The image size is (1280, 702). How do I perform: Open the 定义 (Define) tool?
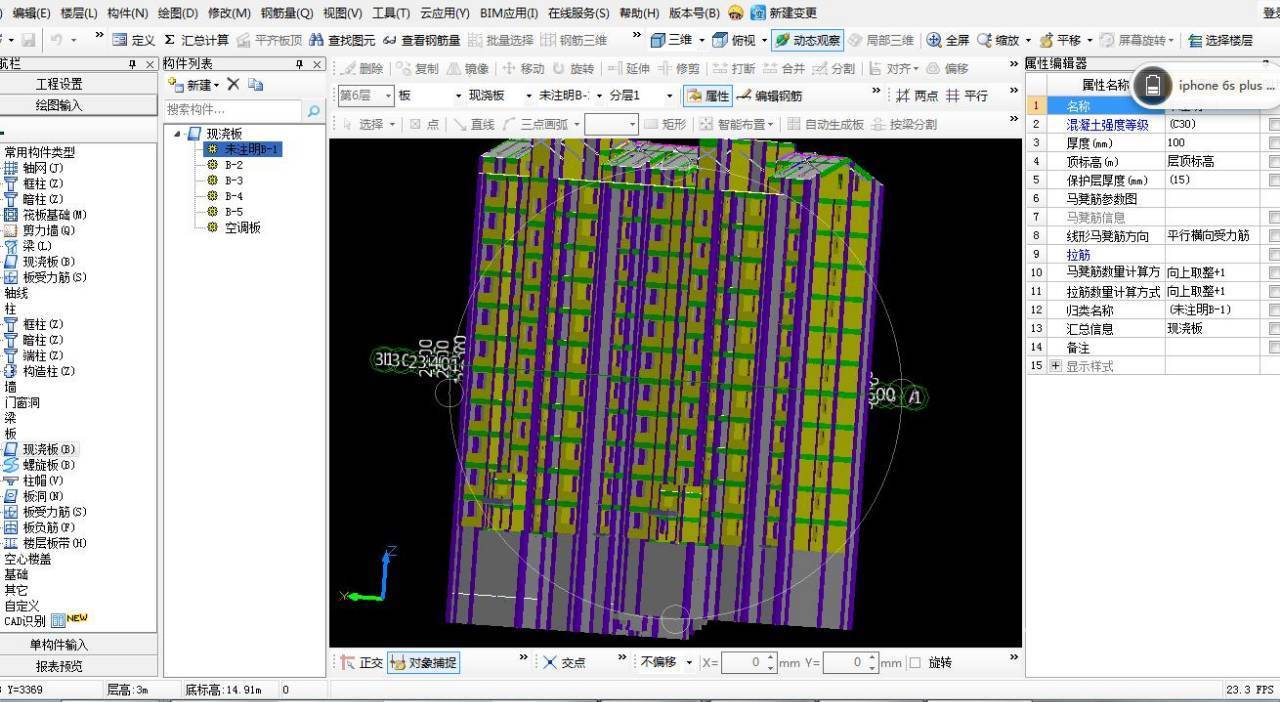[133, 40]
